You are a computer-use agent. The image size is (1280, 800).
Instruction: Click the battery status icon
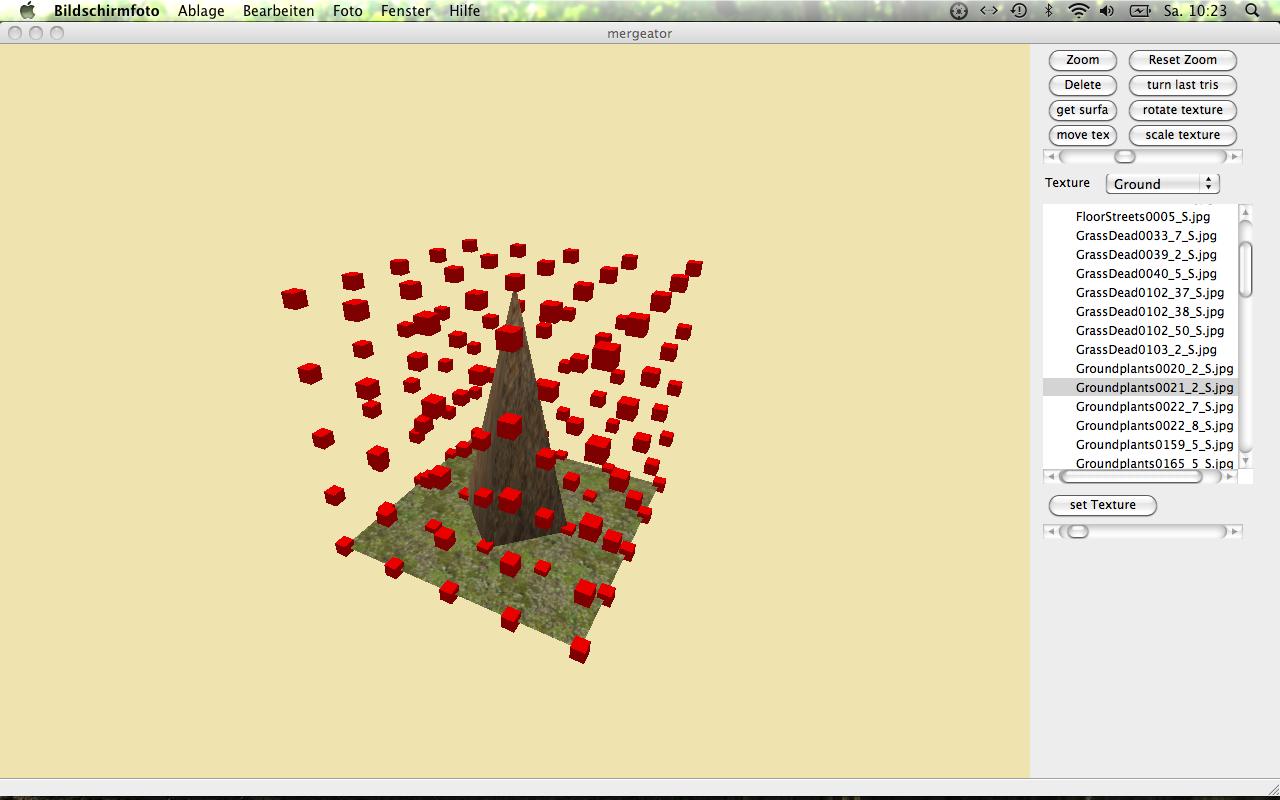[1140, 11]
